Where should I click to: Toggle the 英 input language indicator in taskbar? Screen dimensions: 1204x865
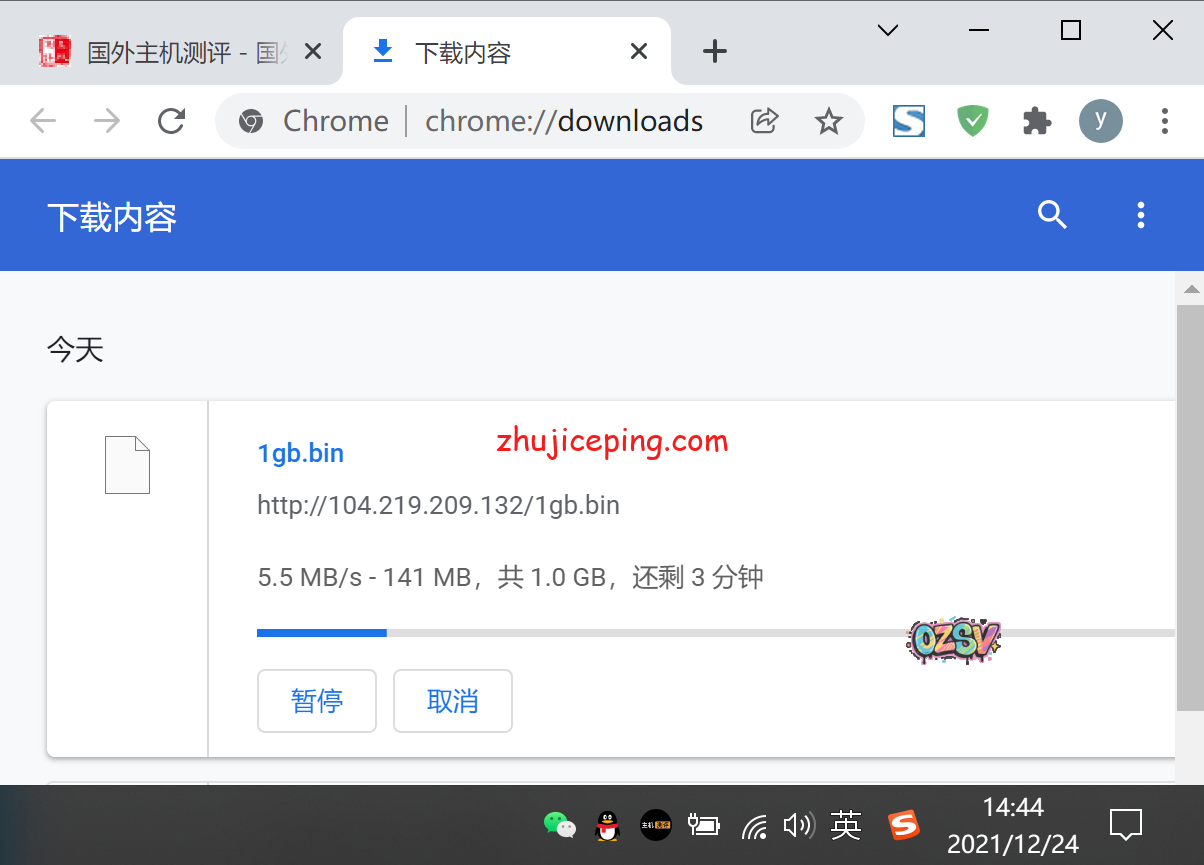[845, 825]
